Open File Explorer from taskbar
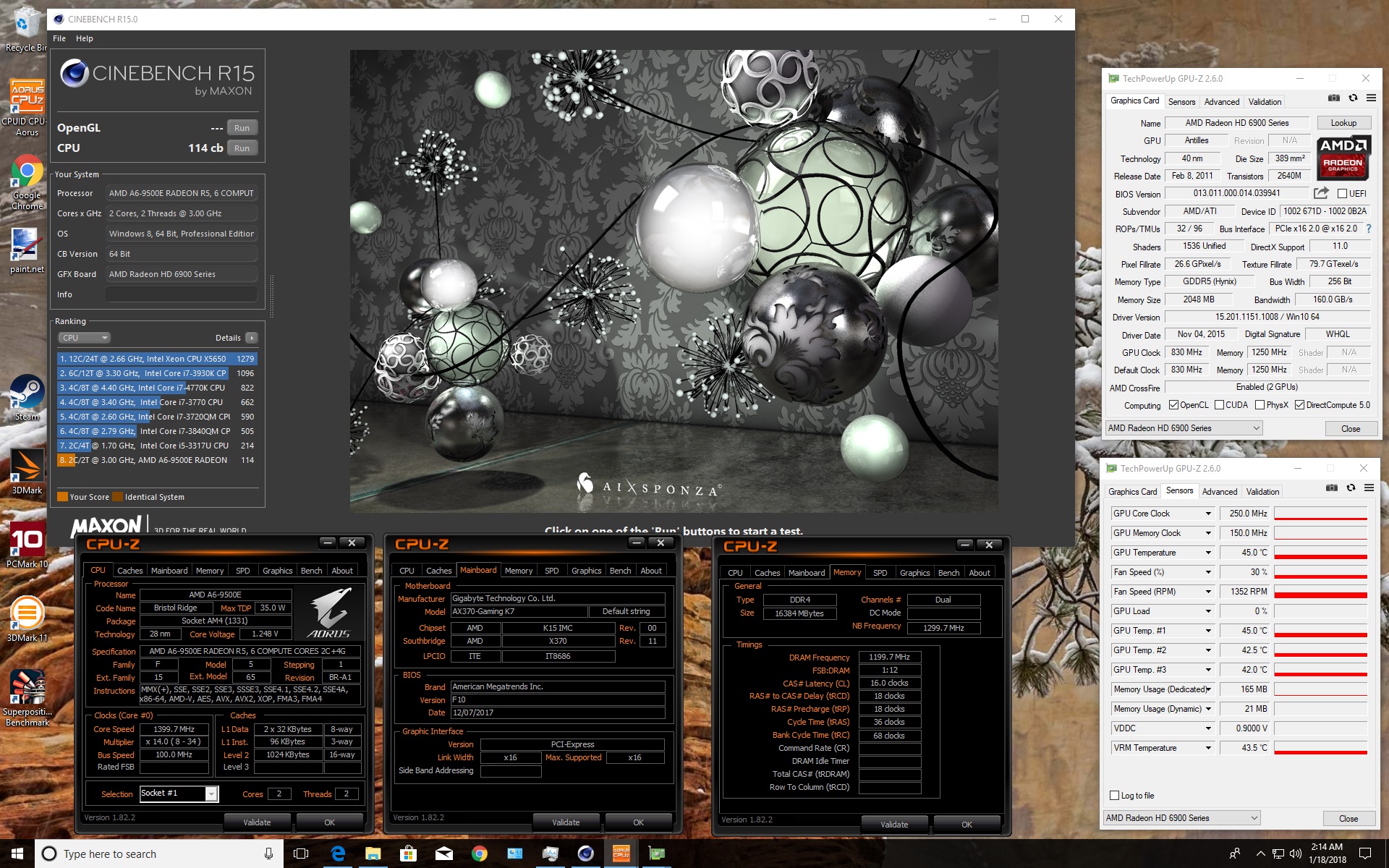Image resolution: width=1389 pixels, height=868 pixels. (373, 854)
